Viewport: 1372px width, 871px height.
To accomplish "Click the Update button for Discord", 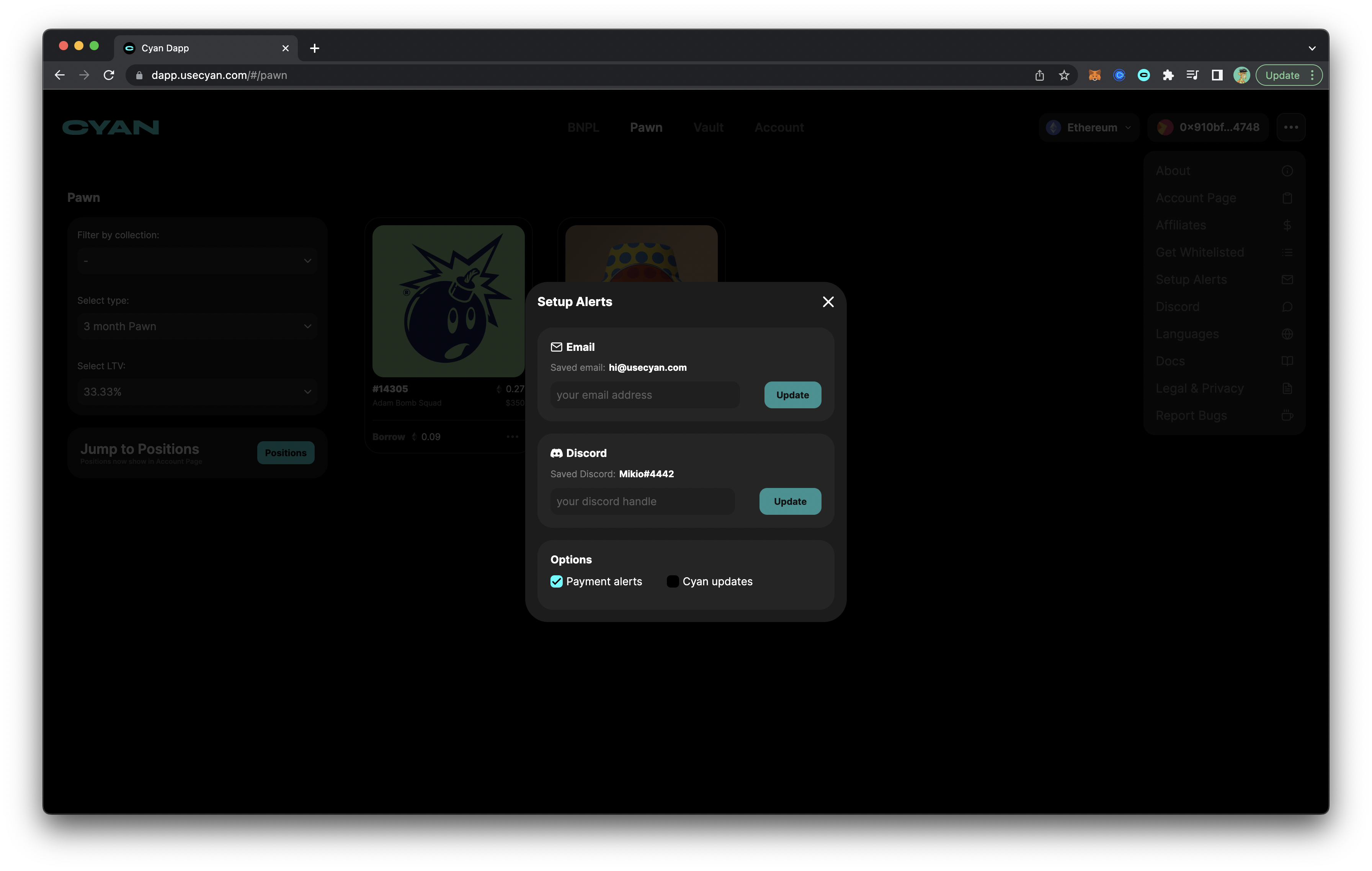I will click(790, 502).
